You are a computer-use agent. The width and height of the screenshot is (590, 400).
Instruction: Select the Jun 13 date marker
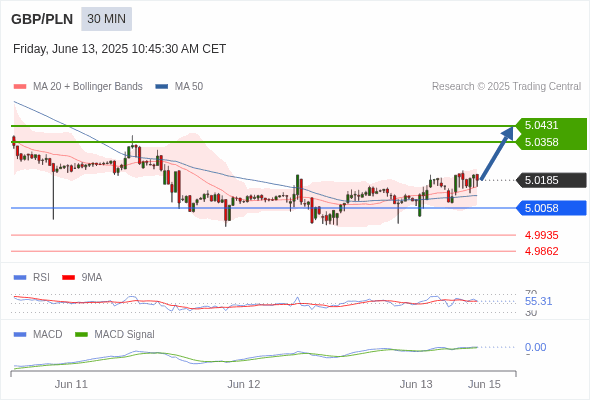click(x=416, y=384)
